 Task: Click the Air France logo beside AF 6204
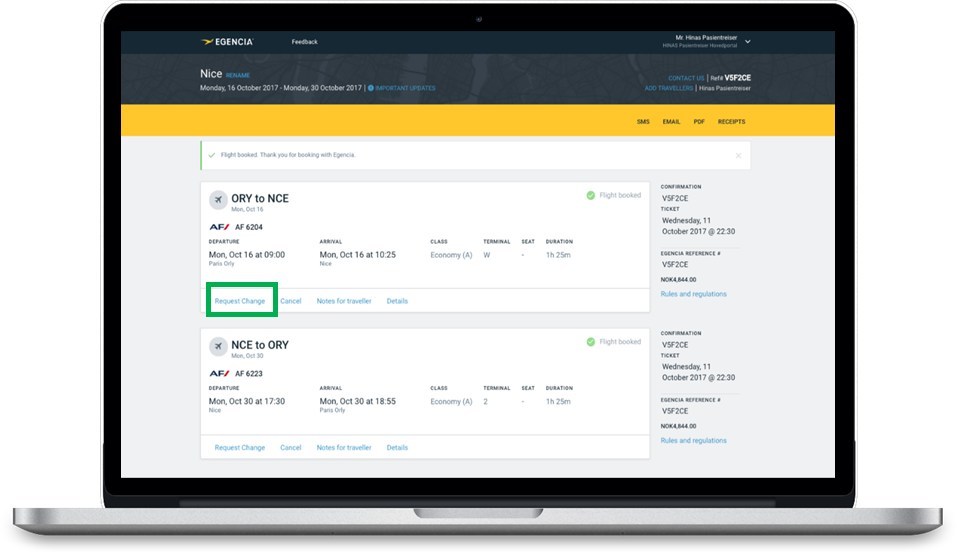219,227
